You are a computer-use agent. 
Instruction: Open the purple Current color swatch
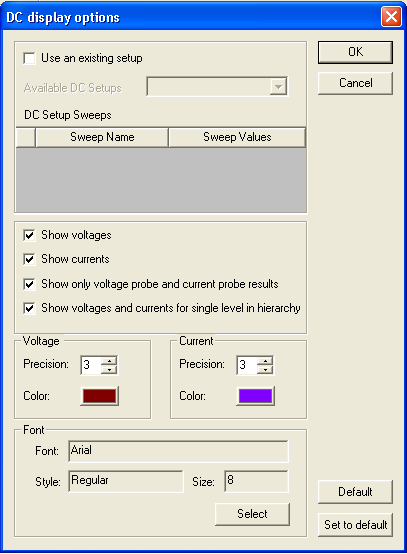tap(255, 396)
